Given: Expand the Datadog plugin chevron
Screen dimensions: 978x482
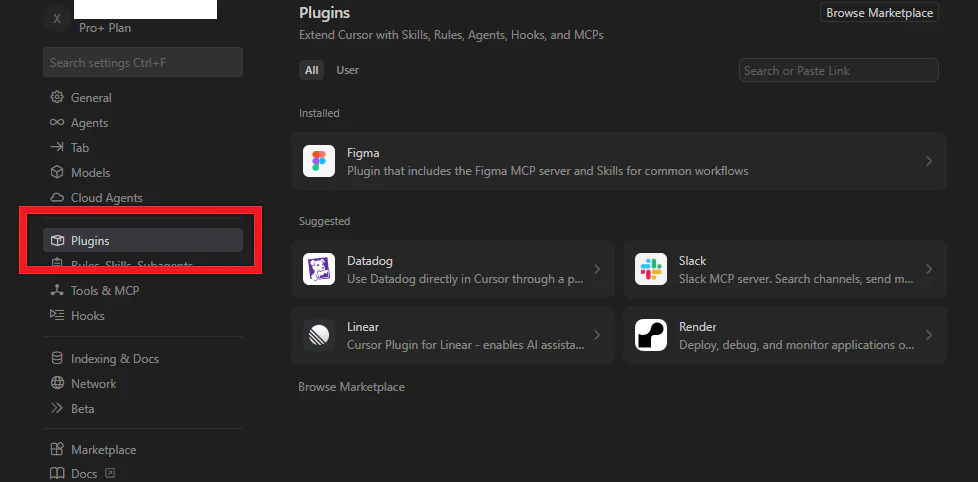Looking at the screenshot, I should 597,269.
